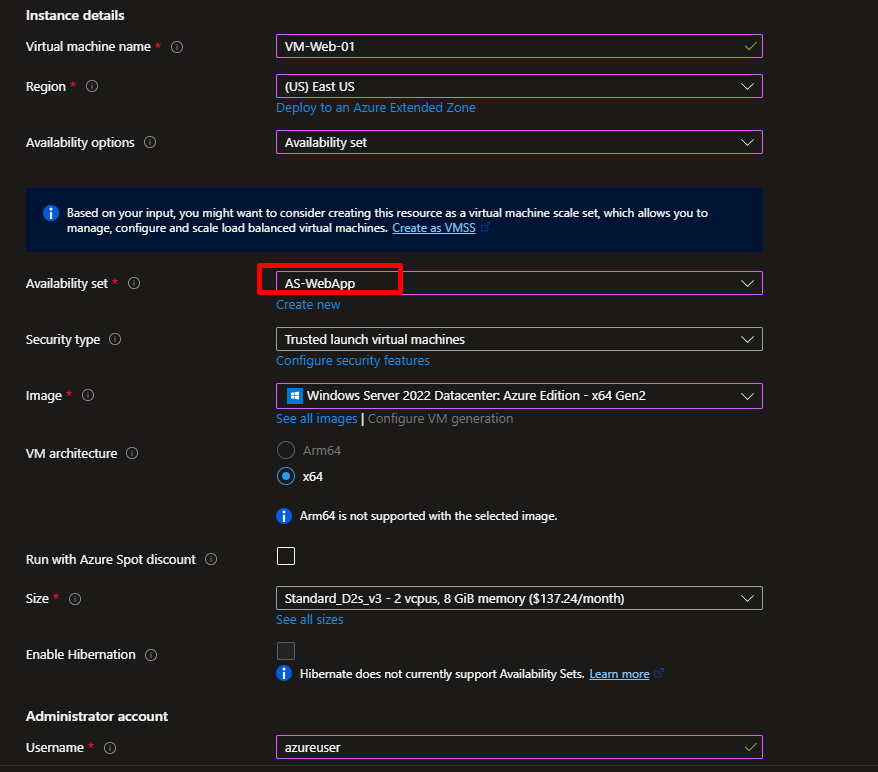Viewport: 878px width, 772px height.
Task: Click info icon next to VM architecture
Action: 133,454
